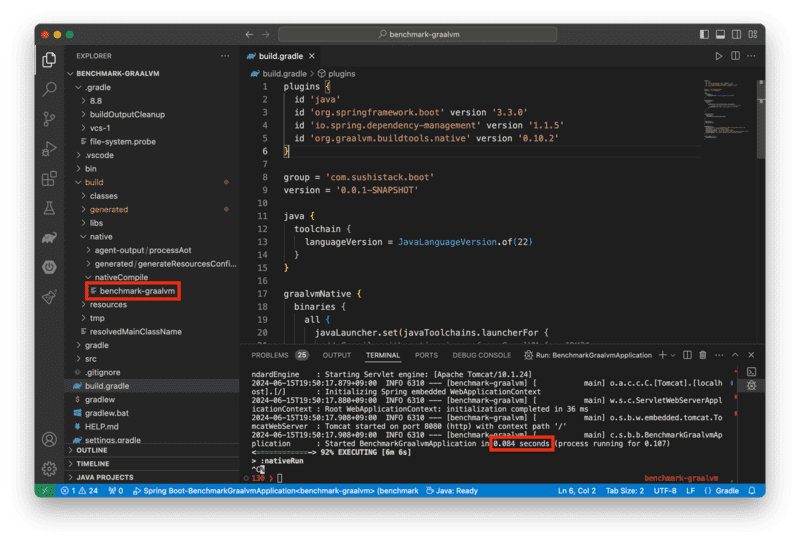Click the notifications bell in status bar
The width and height of the screenshot is (800, 543).
[x=752, y=490]
